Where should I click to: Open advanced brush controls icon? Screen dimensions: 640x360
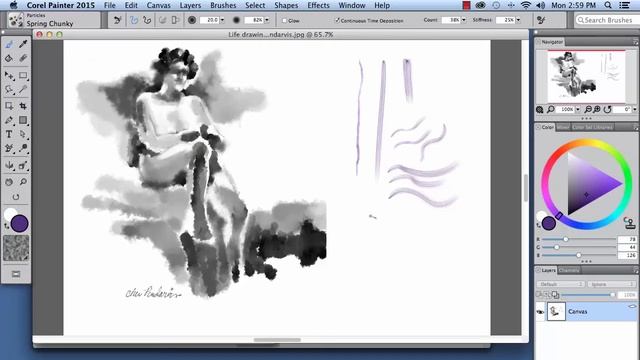click(542, 20)
